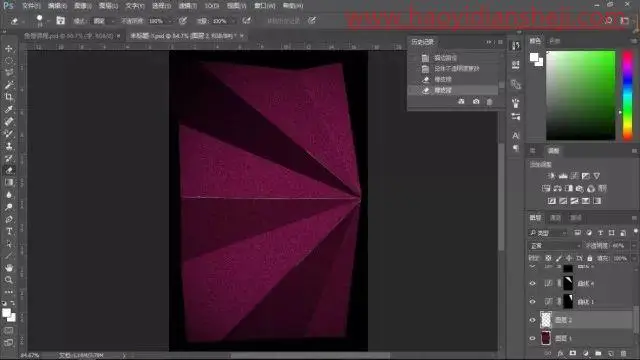This screenshot has width=640, height=360.
Task: Open the eraser tool preset picker
Action: click(x=17, y=20)
